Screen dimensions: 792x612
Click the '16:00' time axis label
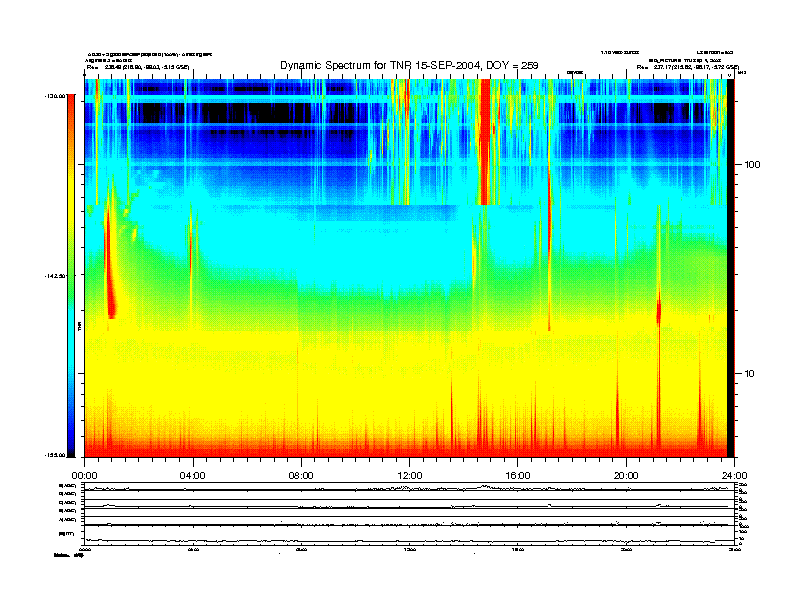coord(518,476)
